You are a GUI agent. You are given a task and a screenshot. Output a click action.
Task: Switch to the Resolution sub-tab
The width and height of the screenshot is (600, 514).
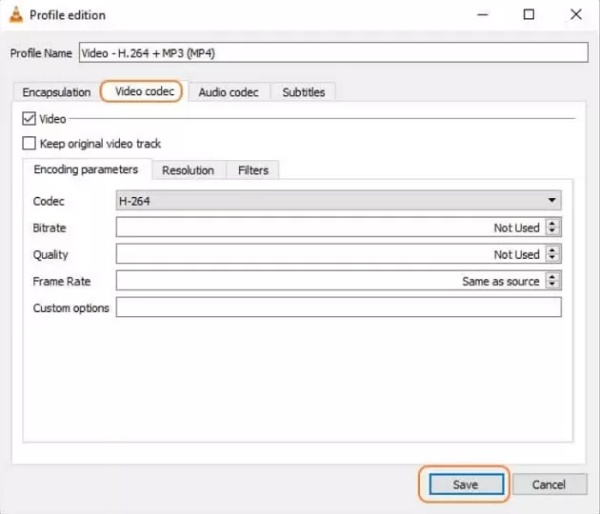point(188,170)
